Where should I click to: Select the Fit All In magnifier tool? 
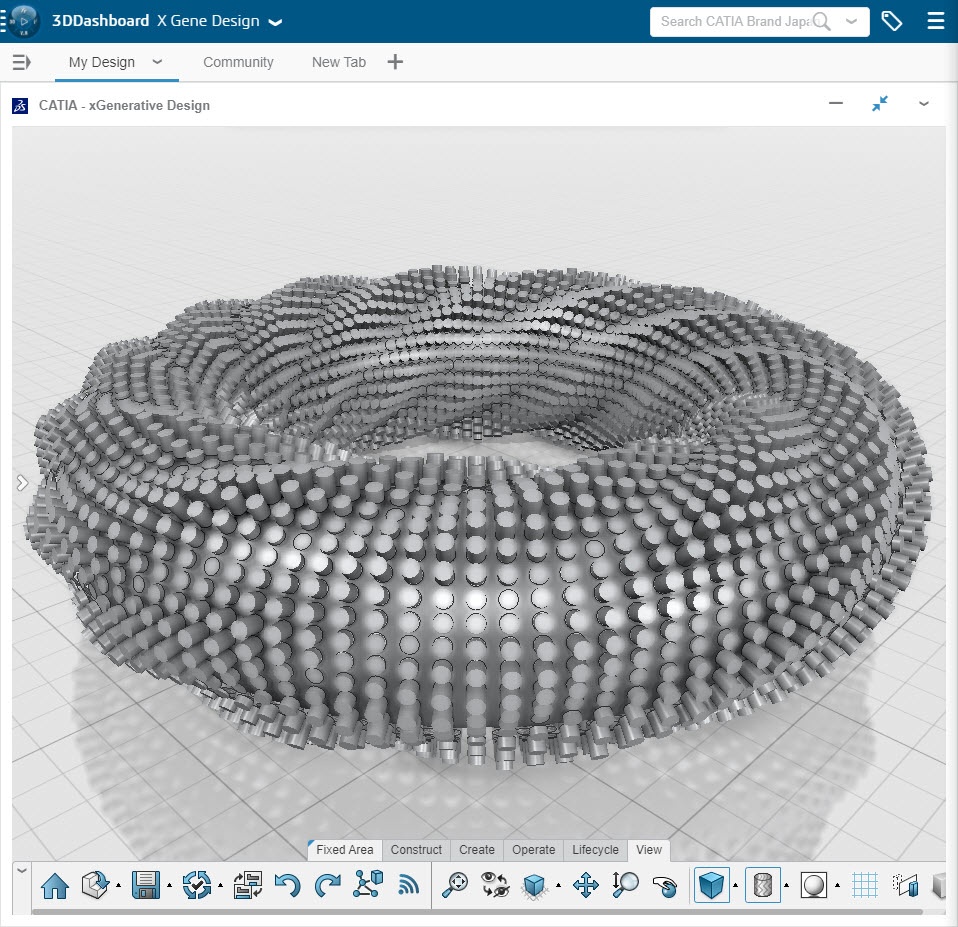coord(455,885)
